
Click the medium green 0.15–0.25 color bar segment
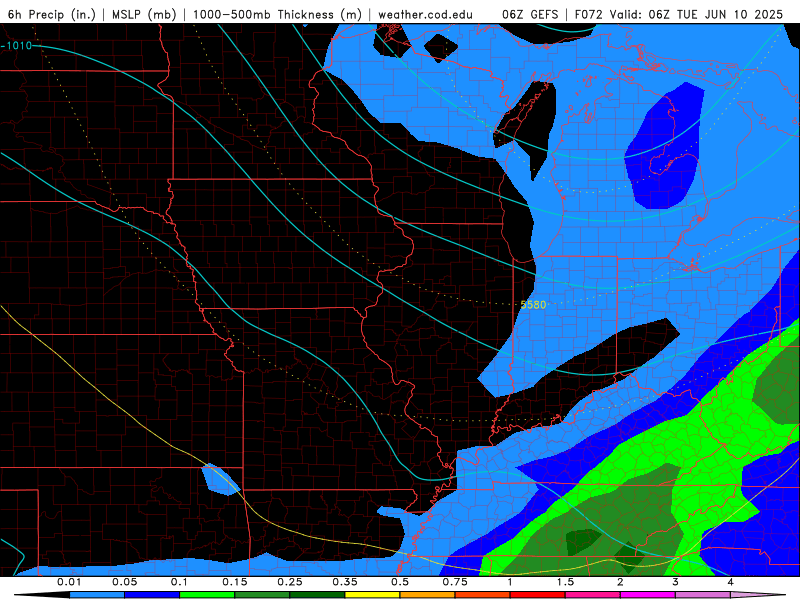[262, 595]
